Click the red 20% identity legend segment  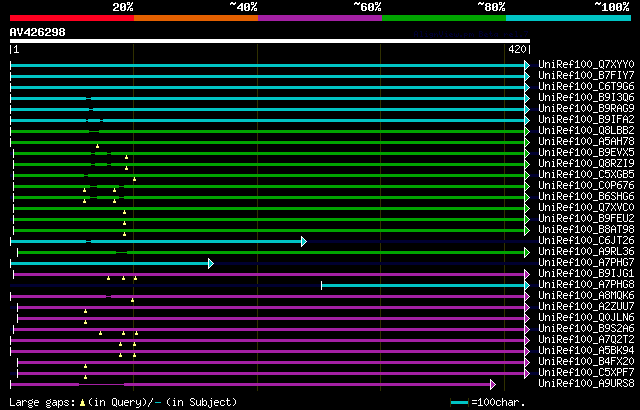(72, 18)
